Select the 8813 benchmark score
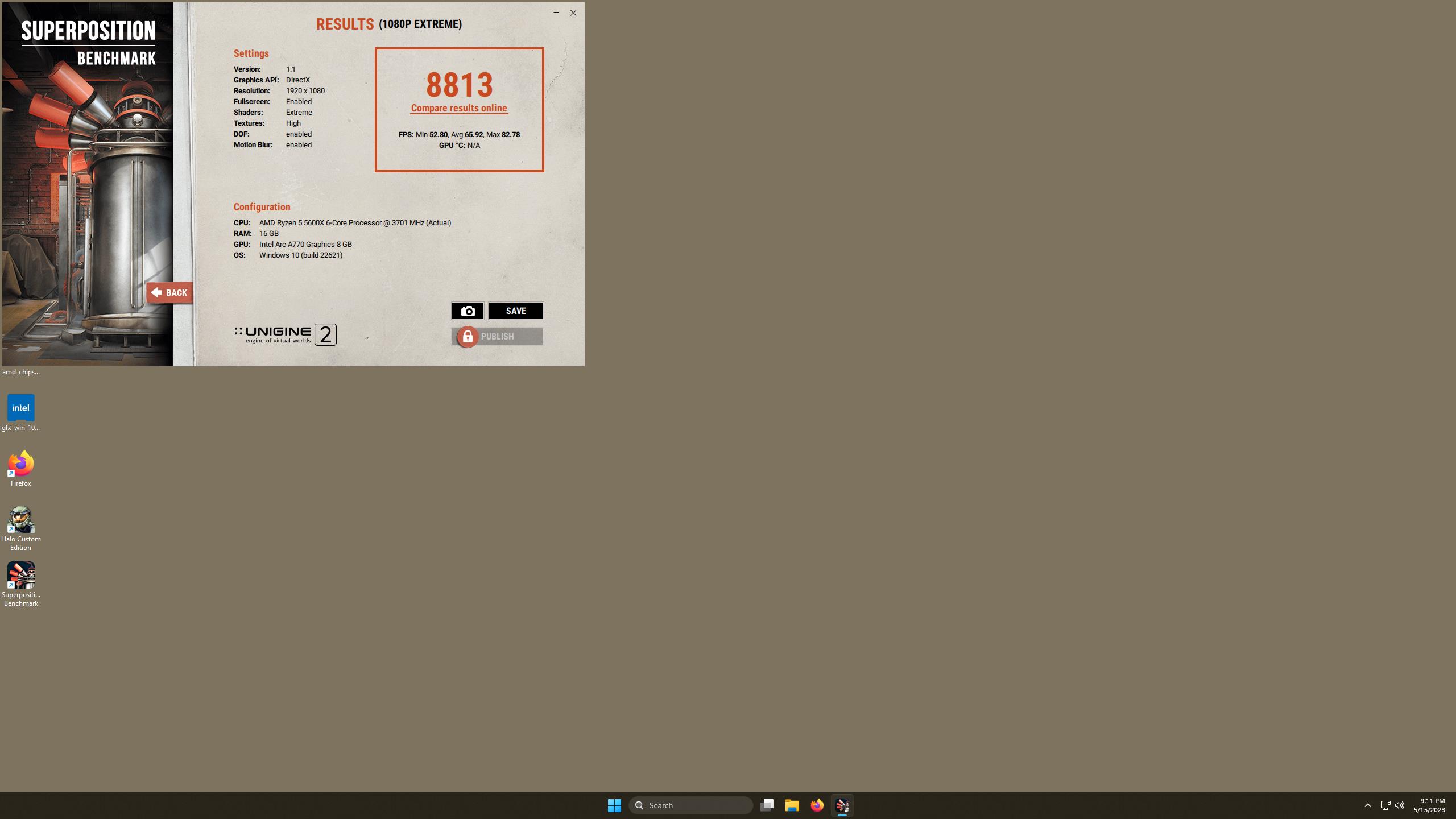The width and height of the screenshot is (1456, 819). point(459,85)
